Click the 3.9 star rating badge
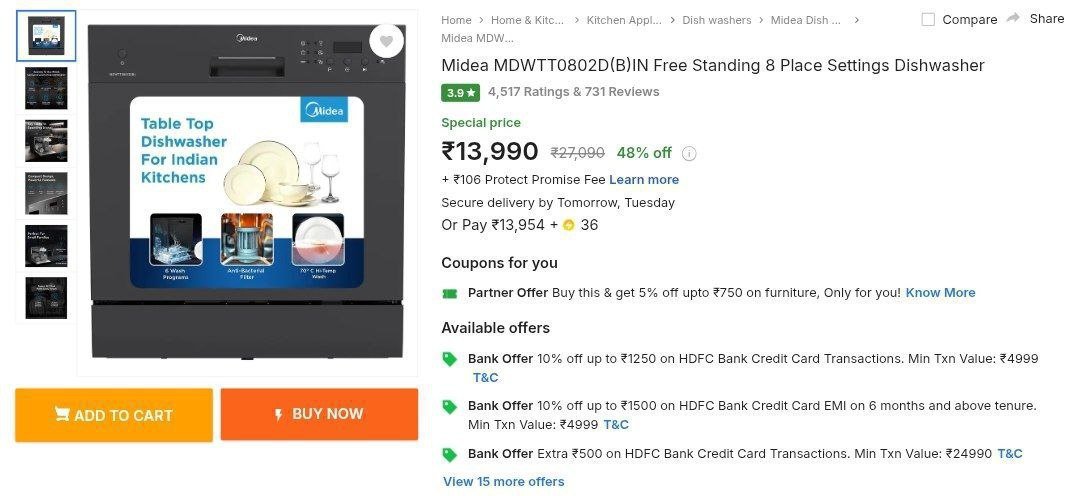This screenshot has width=1080, height=496. pos(461,92)
